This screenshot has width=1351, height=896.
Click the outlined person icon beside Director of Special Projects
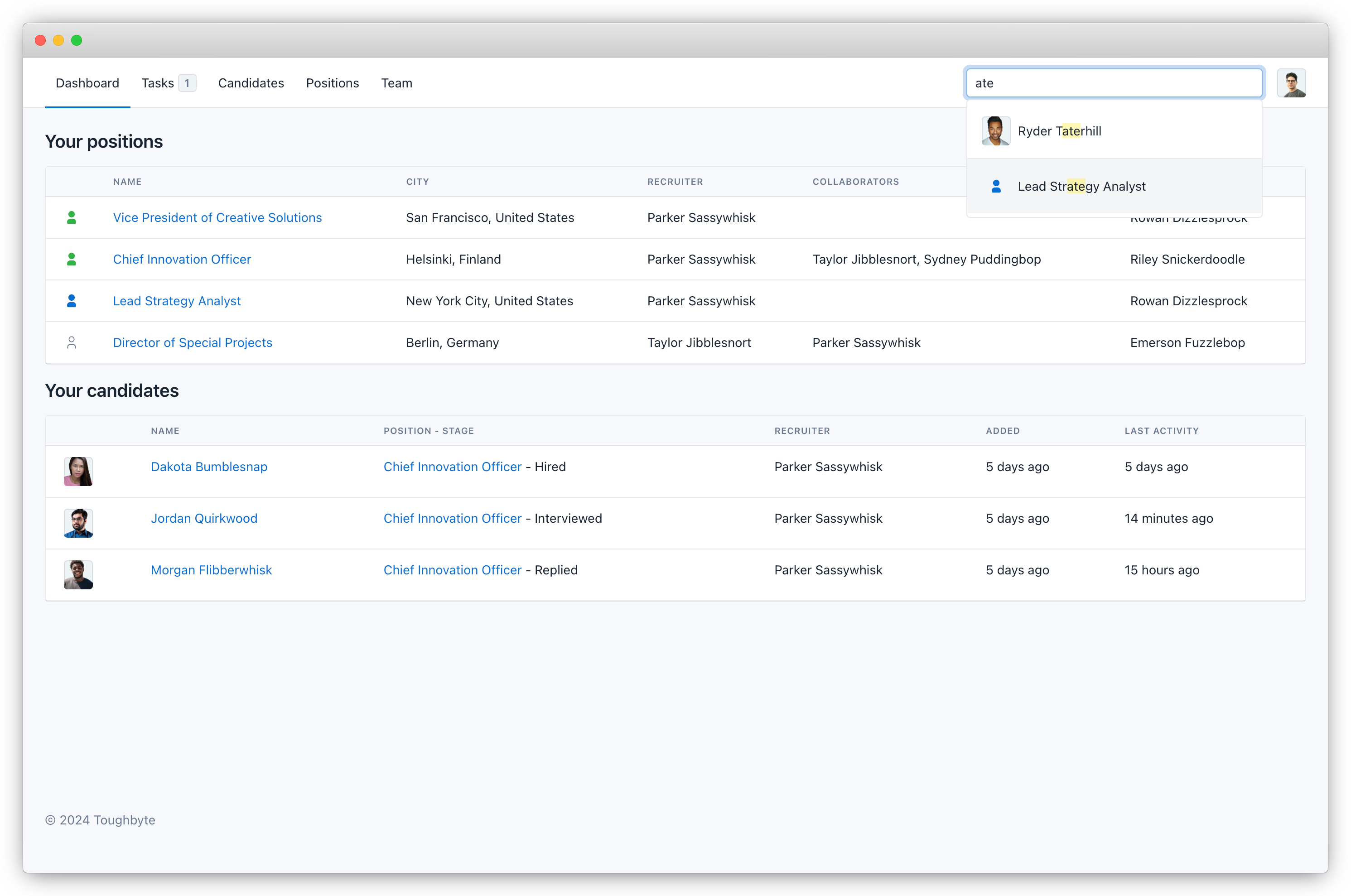coord(72,343)
